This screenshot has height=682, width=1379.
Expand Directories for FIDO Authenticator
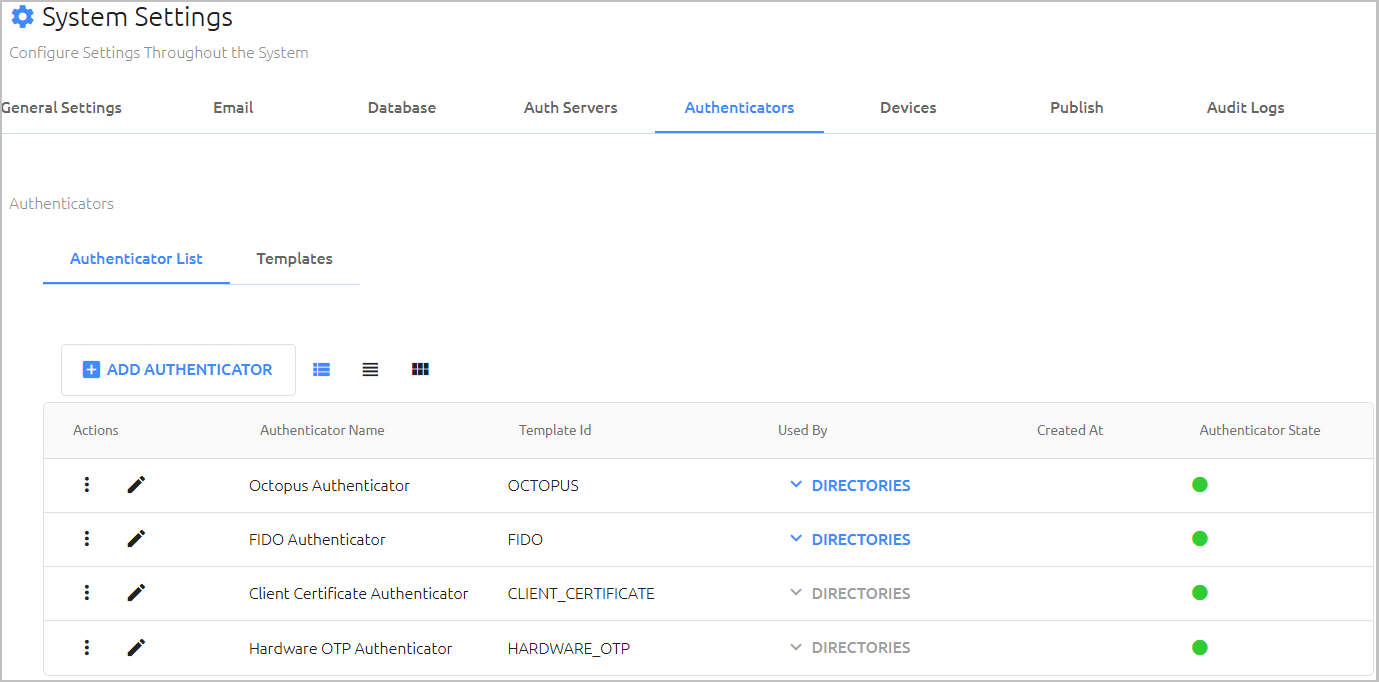tap(850, 539)
